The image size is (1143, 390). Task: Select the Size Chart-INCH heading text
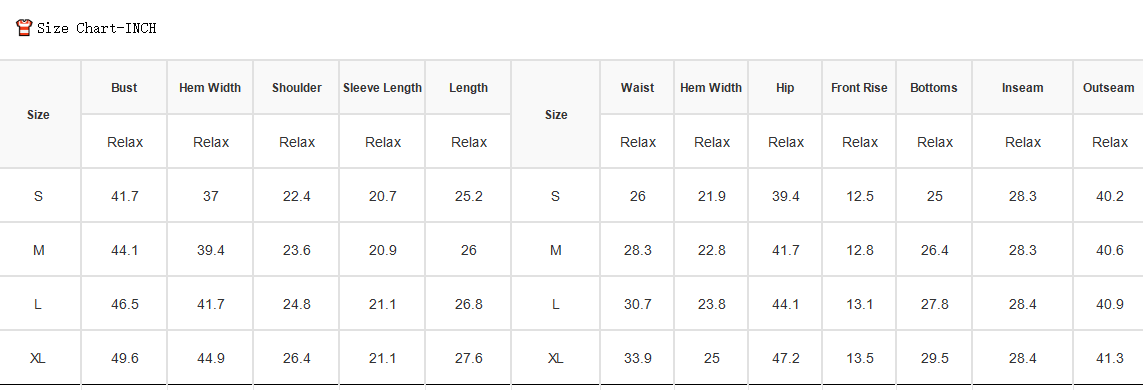(96, 28)
